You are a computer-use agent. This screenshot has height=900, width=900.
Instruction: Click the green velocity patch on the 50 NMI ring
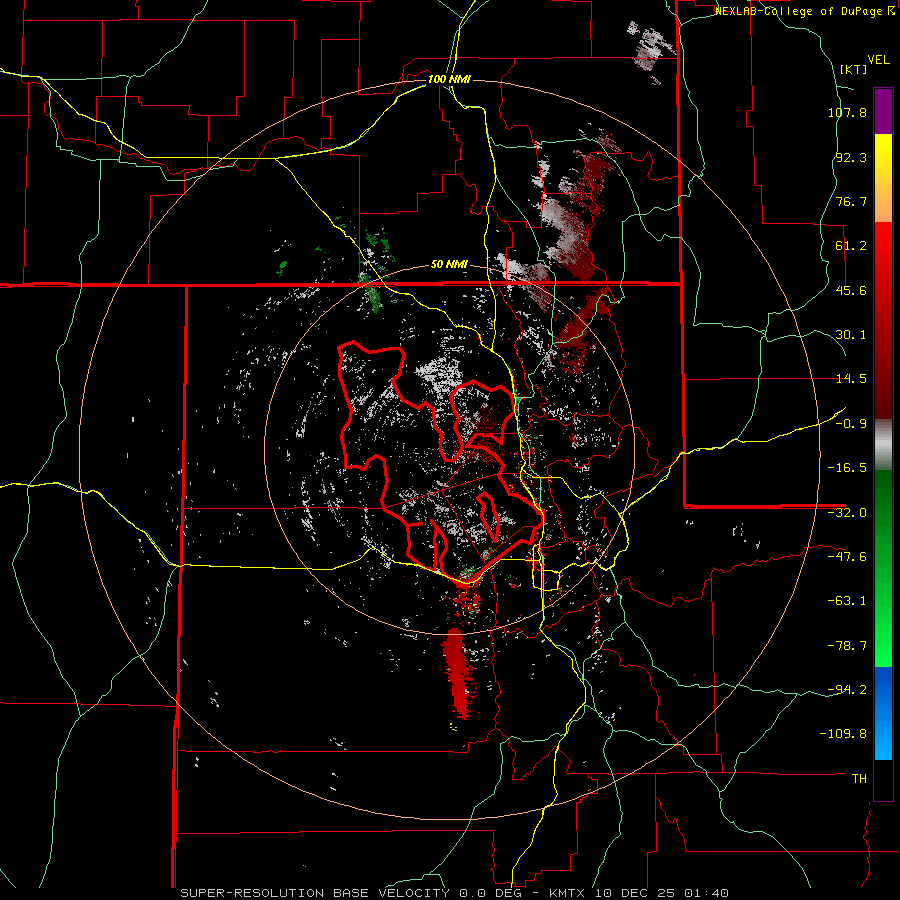point(372,292)
